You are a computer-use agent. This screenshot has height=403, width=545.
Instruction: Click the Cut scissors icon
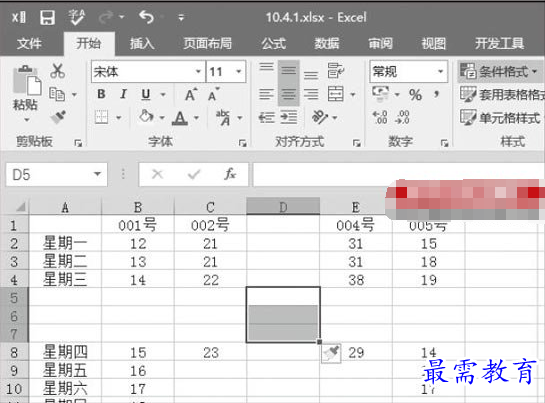click(x=58, y=71)
